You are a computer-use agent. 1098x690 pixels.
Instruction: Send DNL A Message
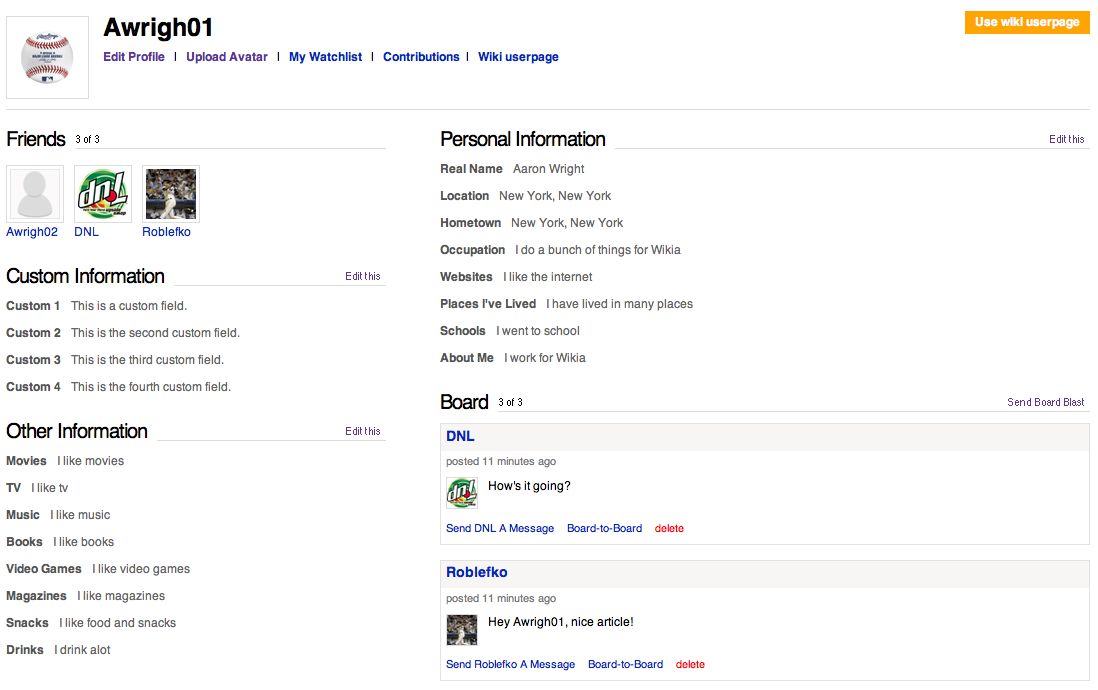(500, 529)
